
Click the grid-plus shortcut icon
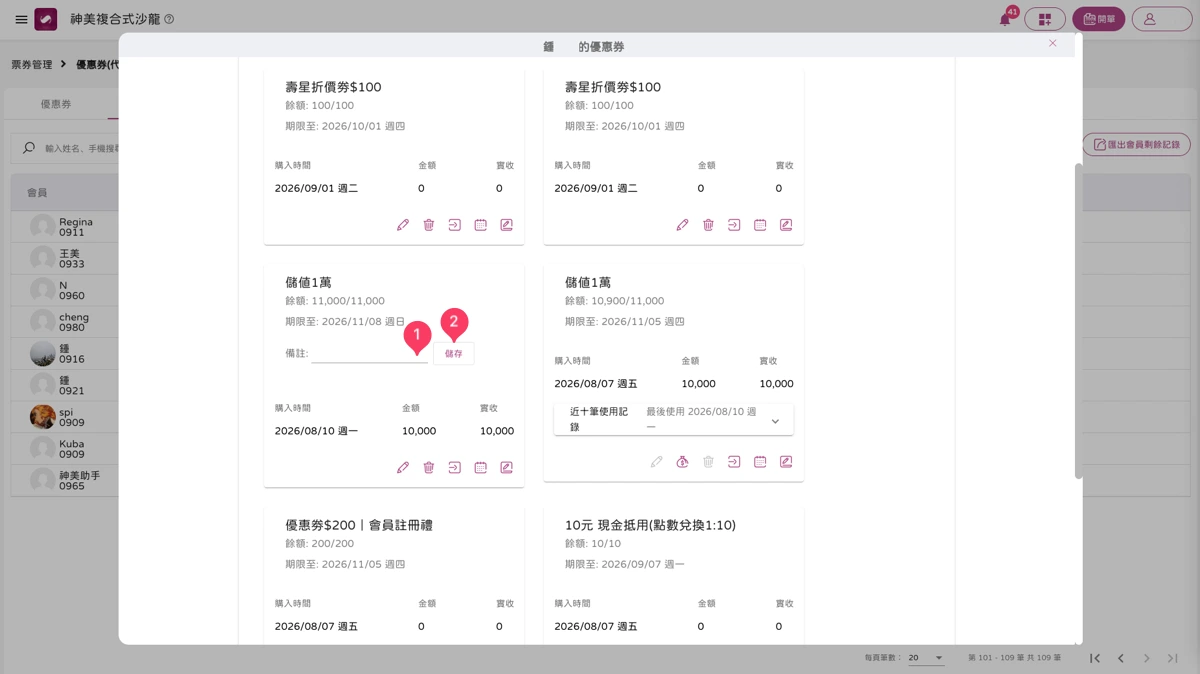(x=1045, y=19)
